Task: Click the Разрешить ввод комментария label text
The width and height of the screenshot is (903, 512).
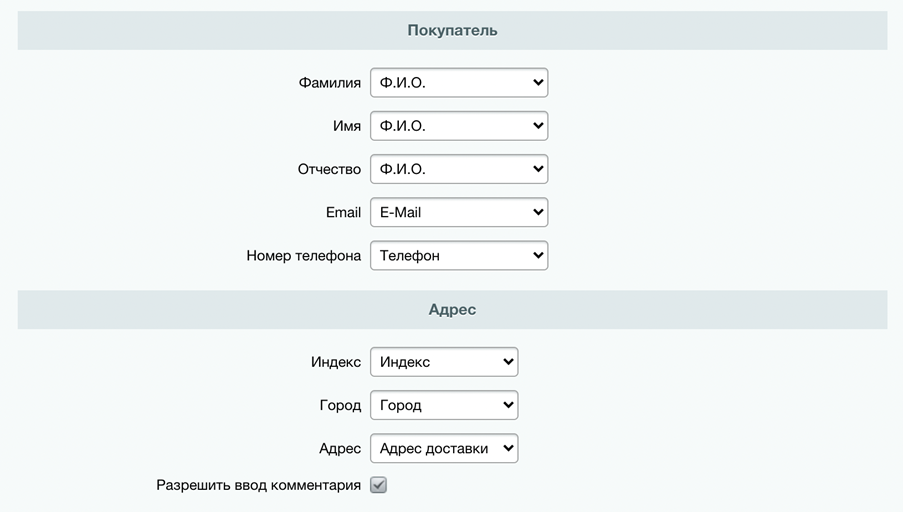Action: click(x=258, y=485)
